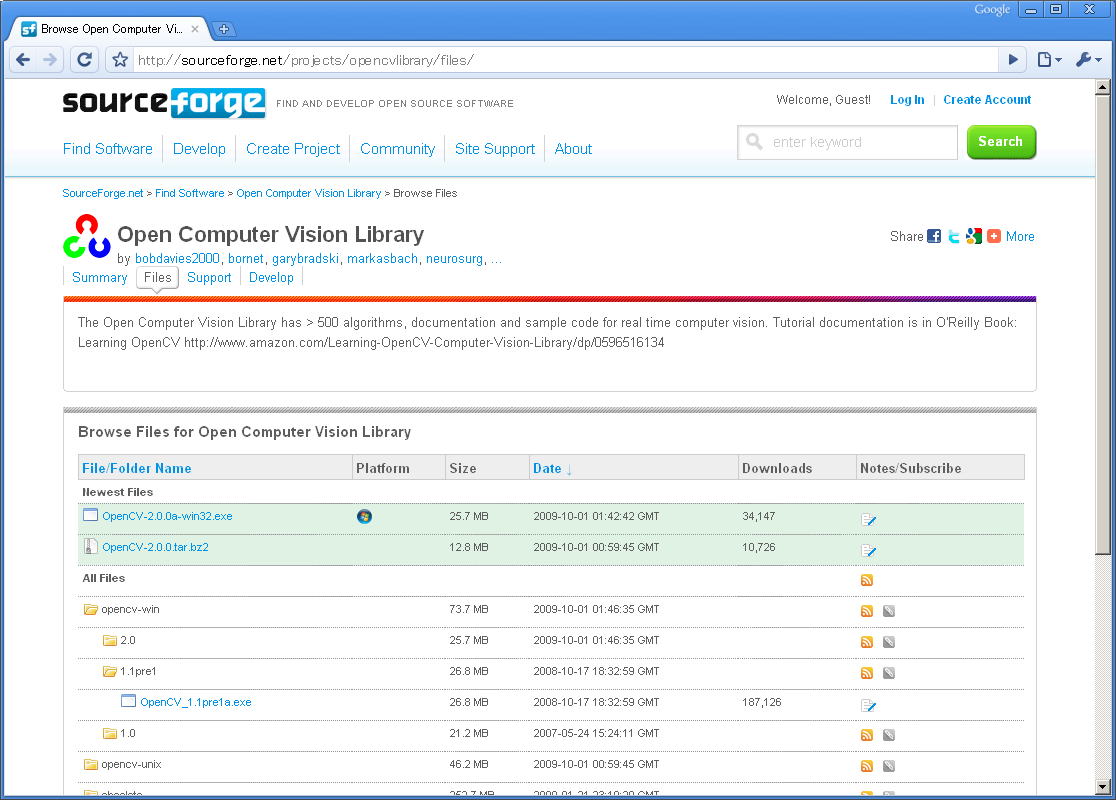This screenshot has height=800, width=1116.
Task: Click the grey subscribe icon for folder 1.0
Action: (888, 735)
